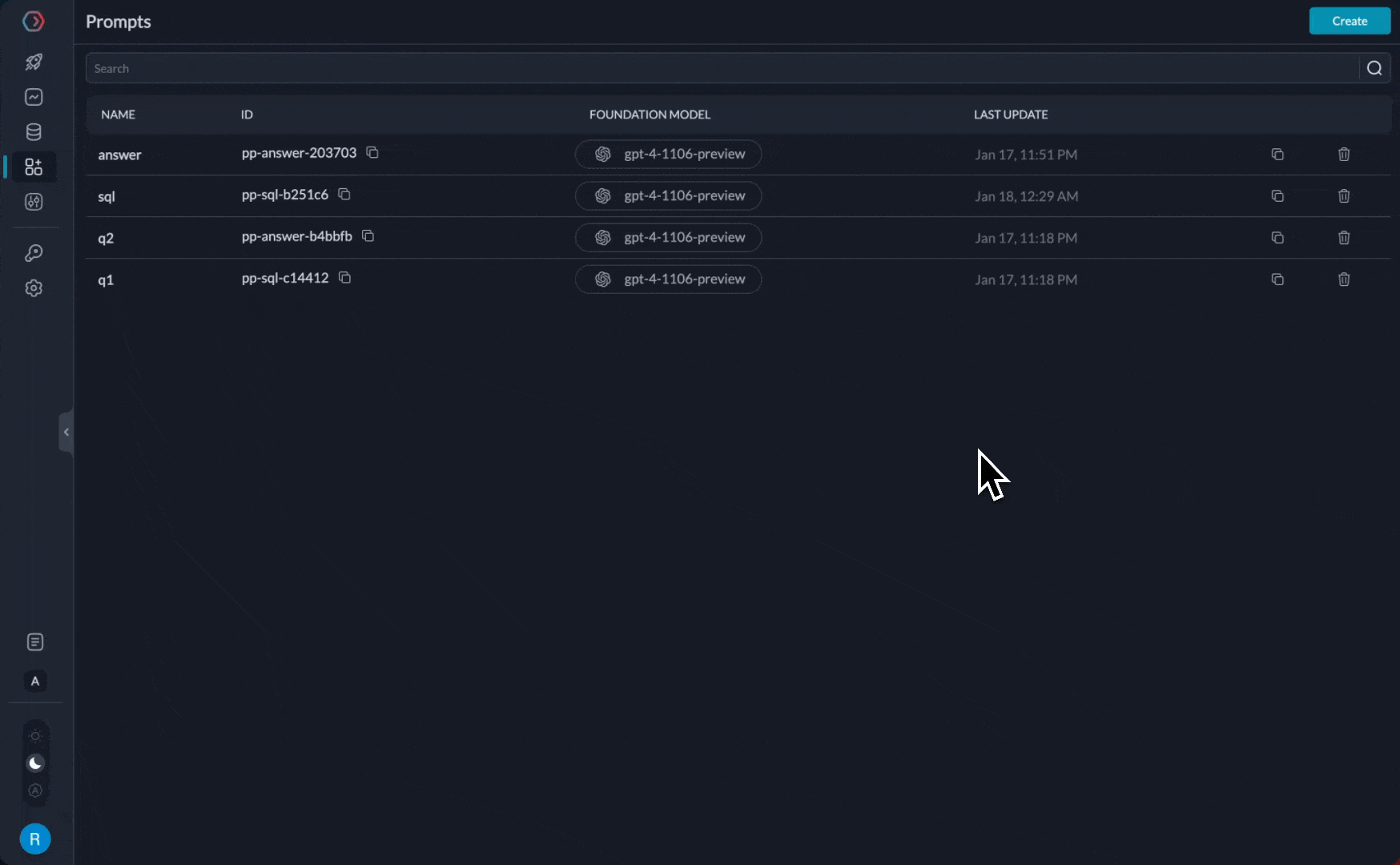1400x865 pixels.
Task: Open the settings gear in sidebar
Action: (34, 288)
